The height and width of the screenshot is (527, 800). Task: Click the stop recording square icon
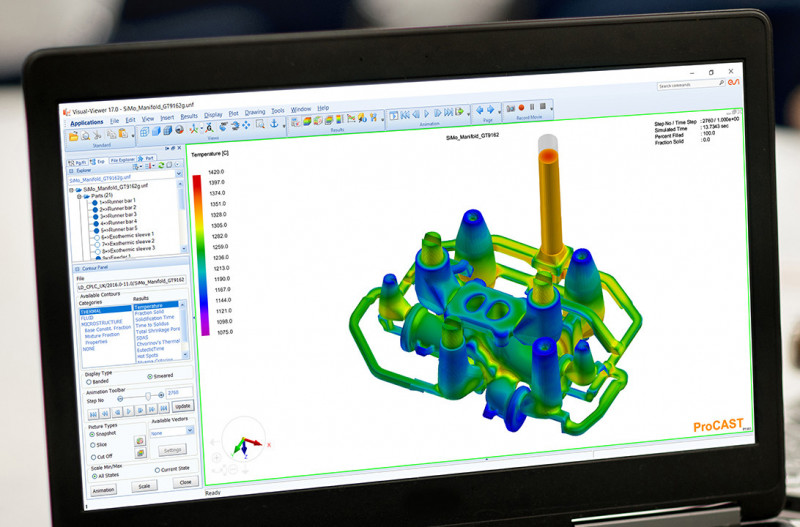543,107
